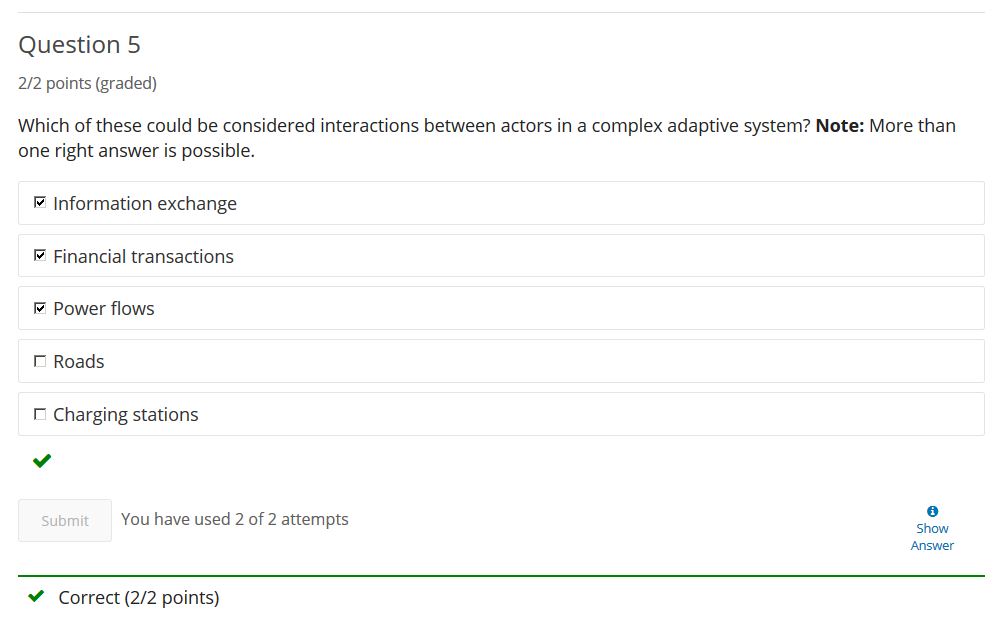Click the Submit button
This screenshot has width=1005, height=623.
65,520
